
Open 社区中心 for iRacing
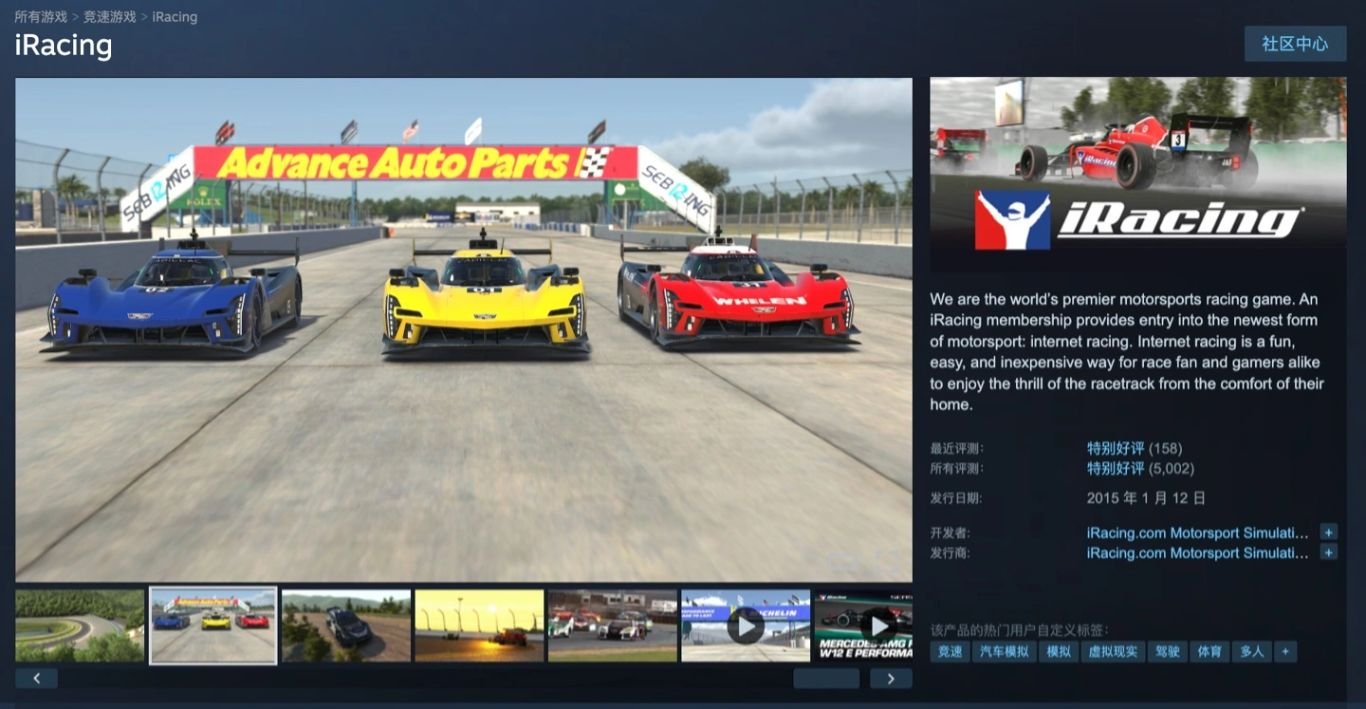1294,44
